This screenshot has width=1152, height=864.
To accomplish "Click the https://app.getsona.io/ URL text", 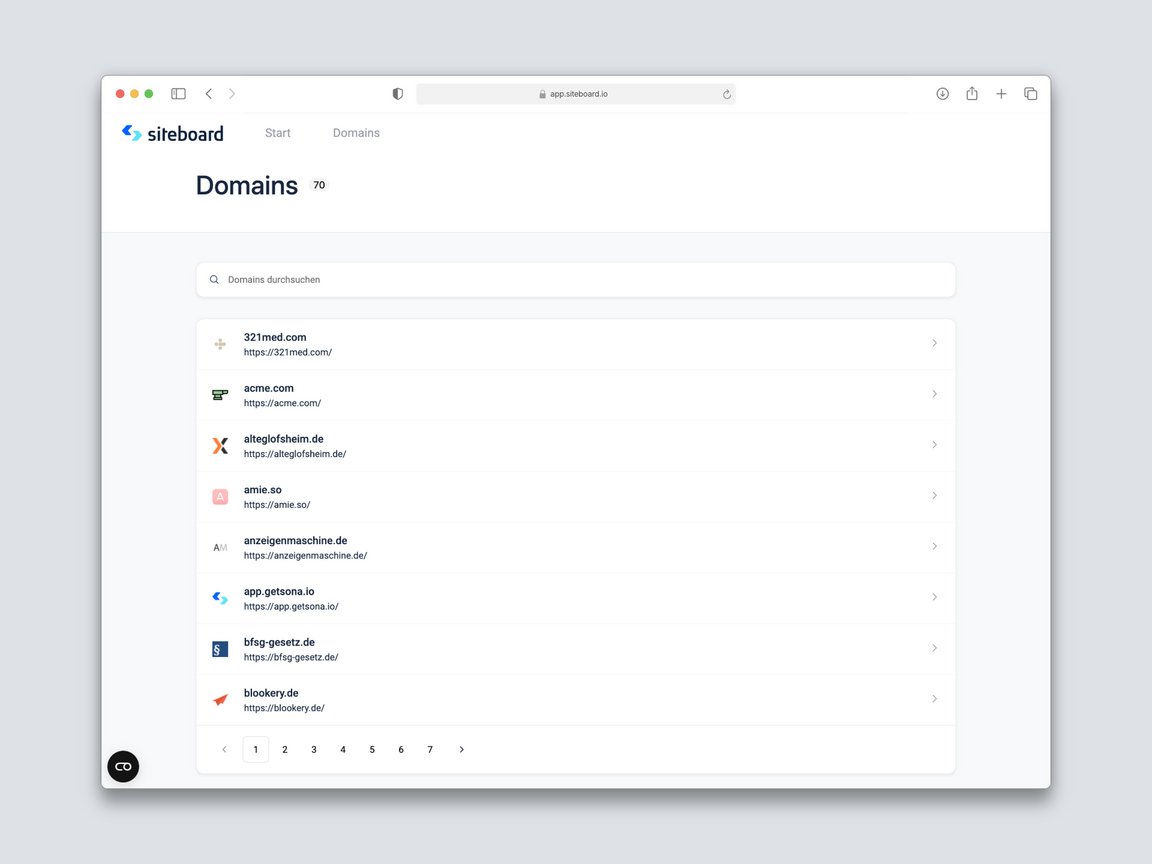I will pos(291,606).
